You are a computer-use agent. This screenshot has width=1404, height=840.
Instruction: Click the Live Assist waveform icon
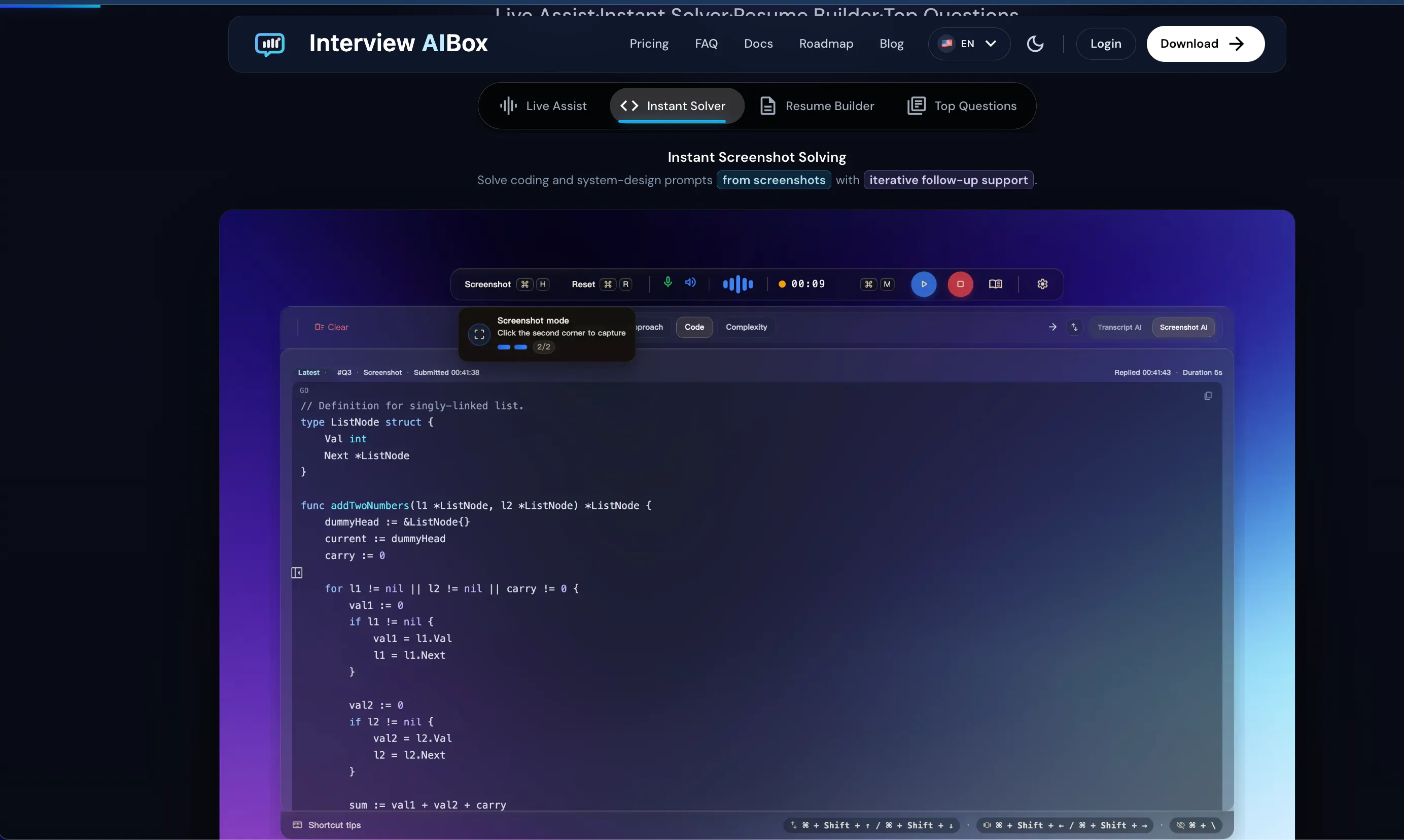point(508,106)
